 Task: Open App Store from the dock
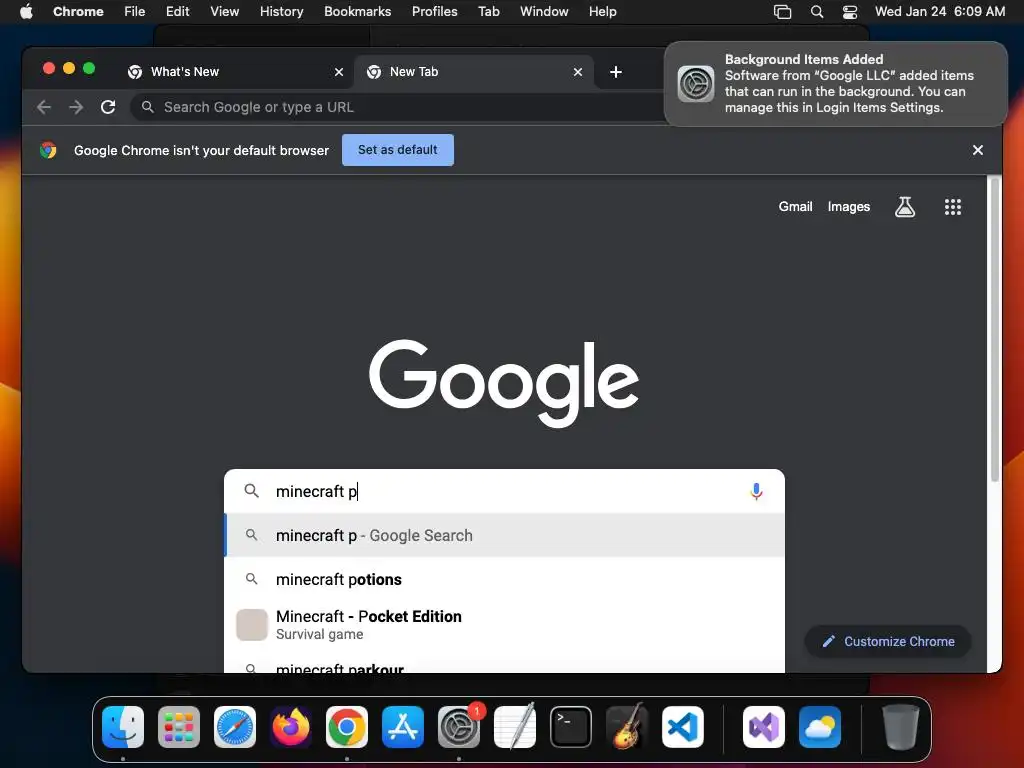pos(402,727)
